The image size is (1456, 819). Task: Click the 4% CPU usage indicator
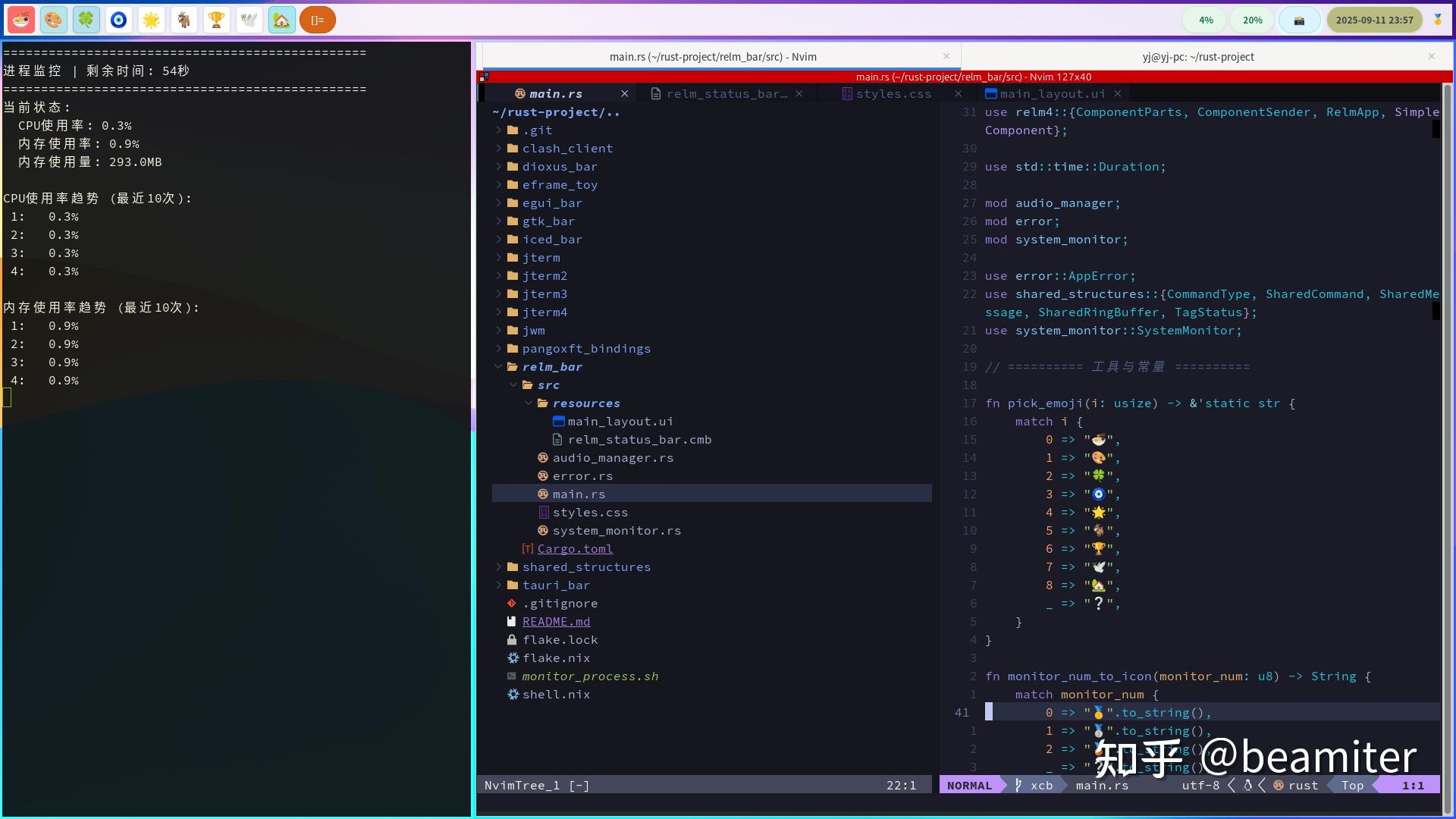click(1206, 20)
